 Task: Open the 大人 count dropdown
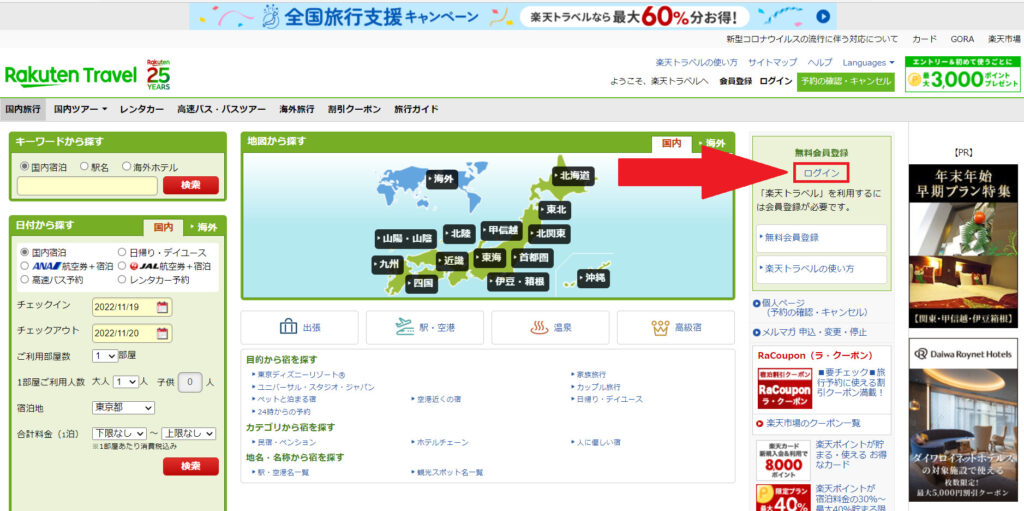click(x=125, y=382)
